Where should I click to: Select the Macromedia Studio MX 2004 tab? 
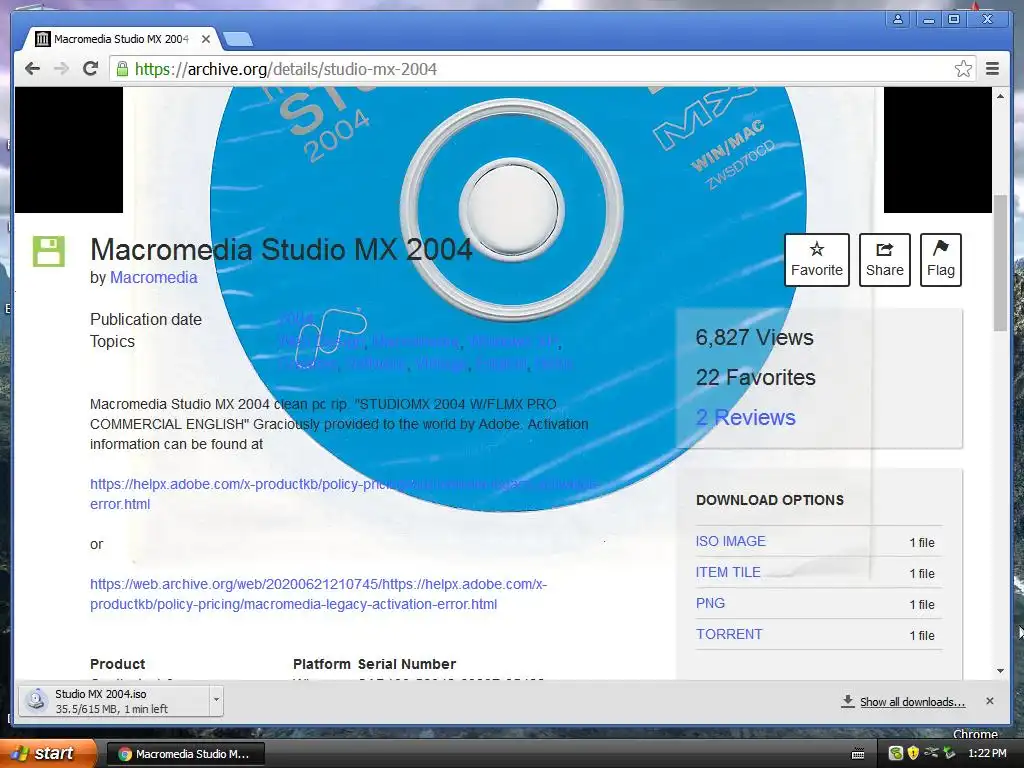tap(121, 39)
